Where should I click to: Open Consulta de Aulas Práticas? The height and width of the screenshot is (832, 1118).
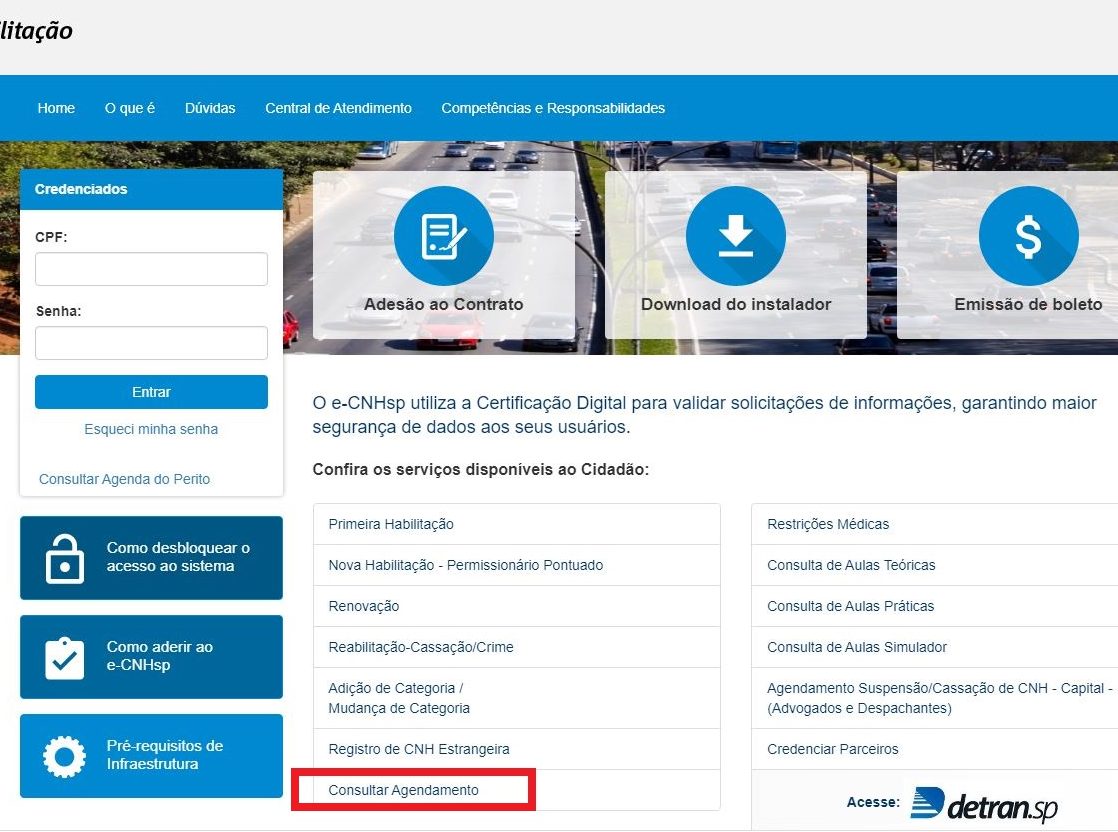[x=935, y=607]
